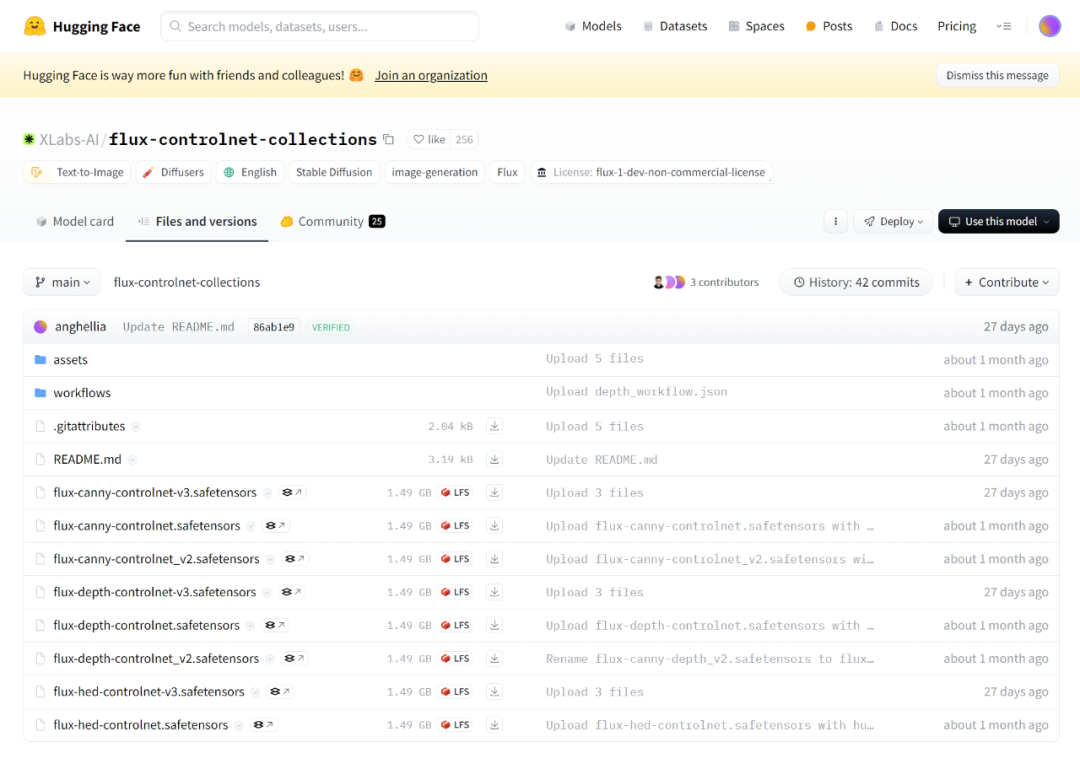View History: 42 commits

(856, 282)
